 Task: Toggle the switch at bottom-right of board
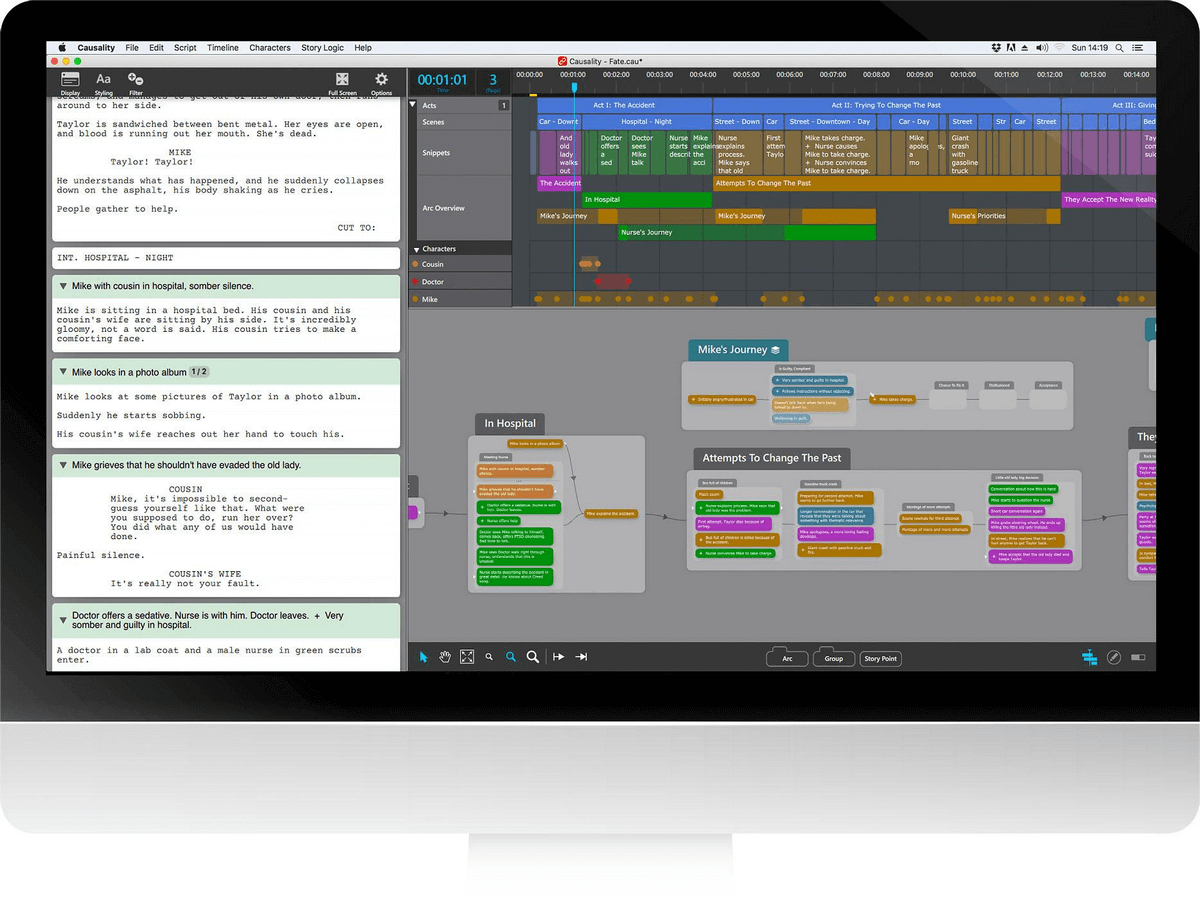[x=1140, y=657]
